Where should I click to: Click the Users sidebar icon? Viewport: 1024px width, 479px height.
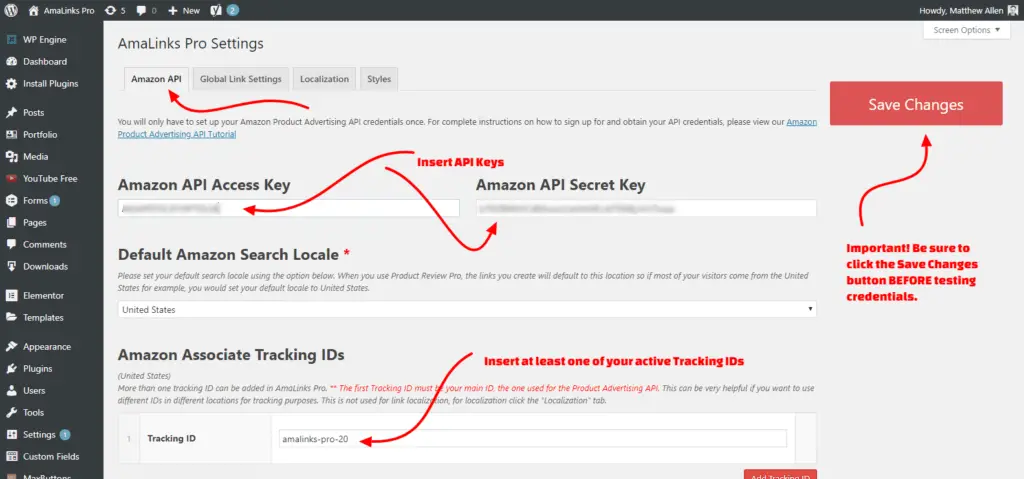point(11,390)
